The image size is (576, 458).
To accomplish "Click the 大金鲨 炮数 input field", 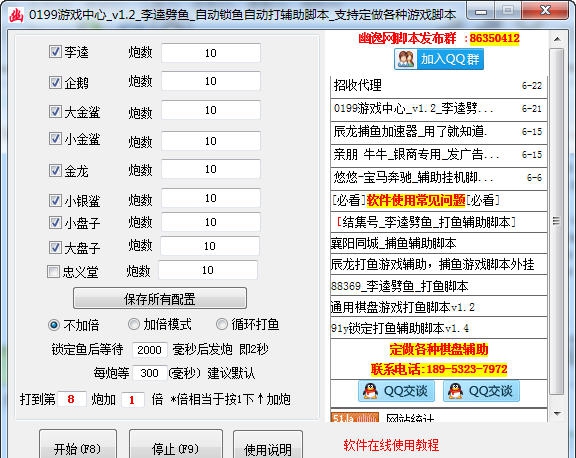I will (x=211, y=110).
